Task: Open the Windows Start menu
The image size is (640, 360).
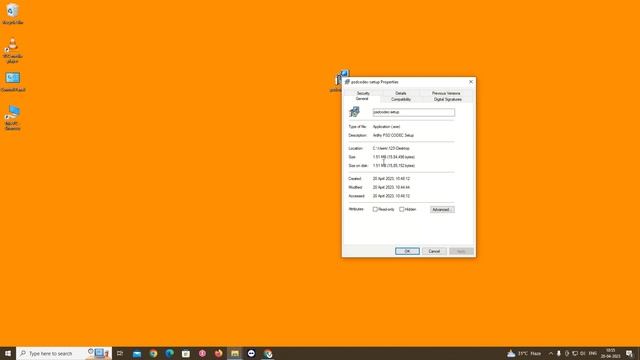Action: click(8, 353)
